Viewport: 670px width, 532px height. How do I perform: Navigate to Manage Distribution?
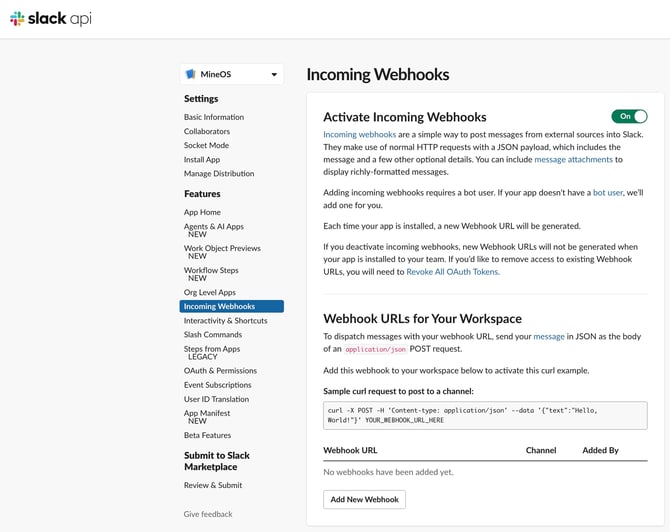point(218,173)
